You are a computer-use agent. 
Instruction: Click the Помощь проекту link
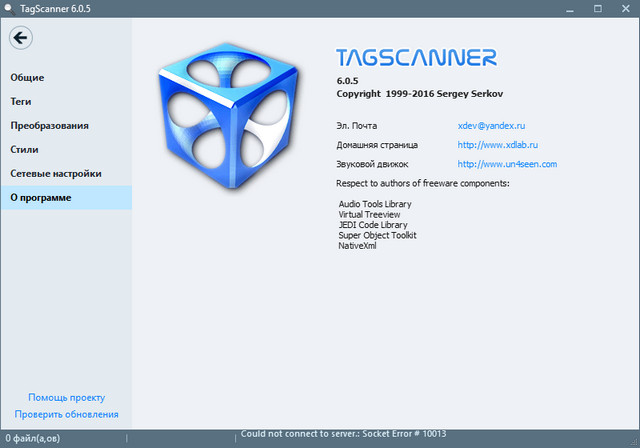tap(66, 397)
